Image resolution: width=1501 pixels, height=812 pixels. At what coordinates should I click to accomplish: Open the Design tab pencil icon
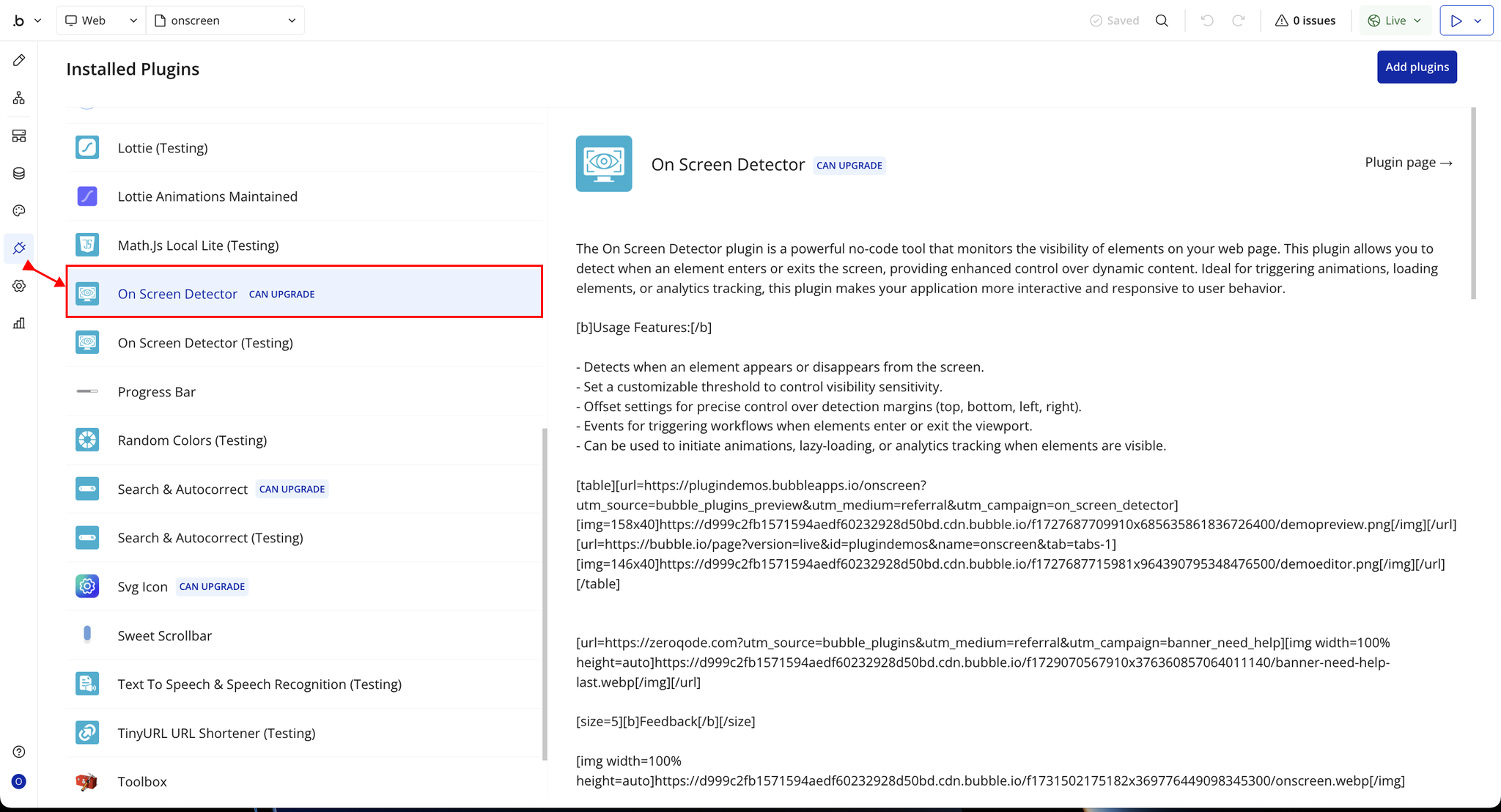(19, 60)
